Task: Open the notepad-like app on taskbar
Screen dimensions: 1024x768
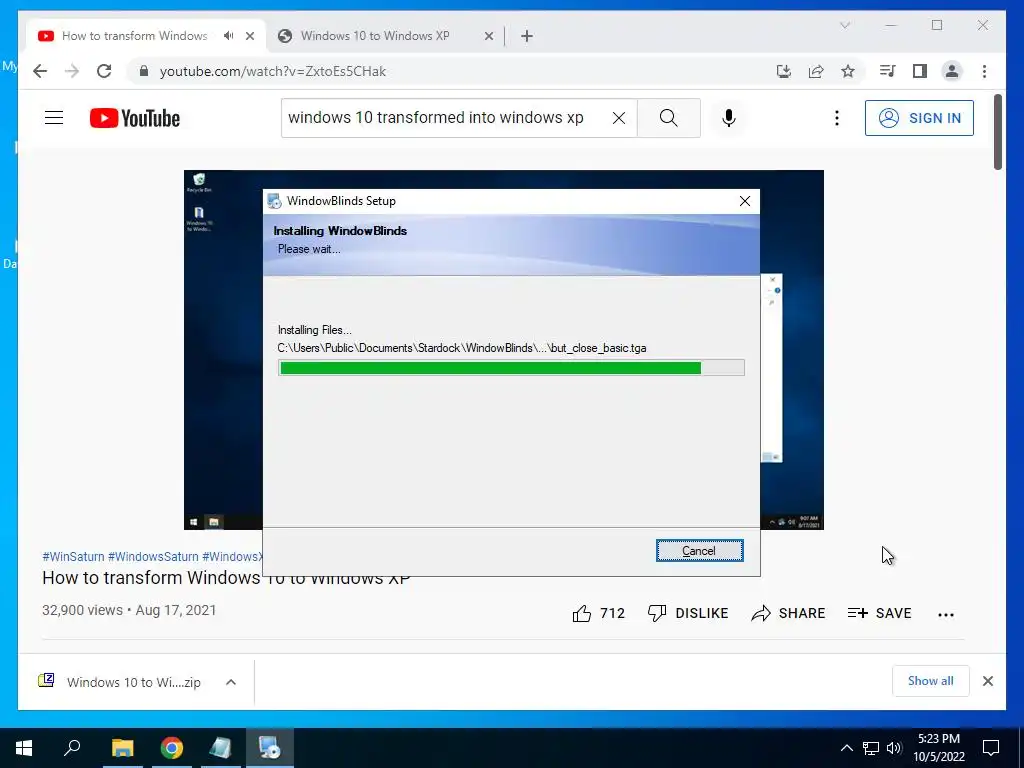Action: (221, 748)
